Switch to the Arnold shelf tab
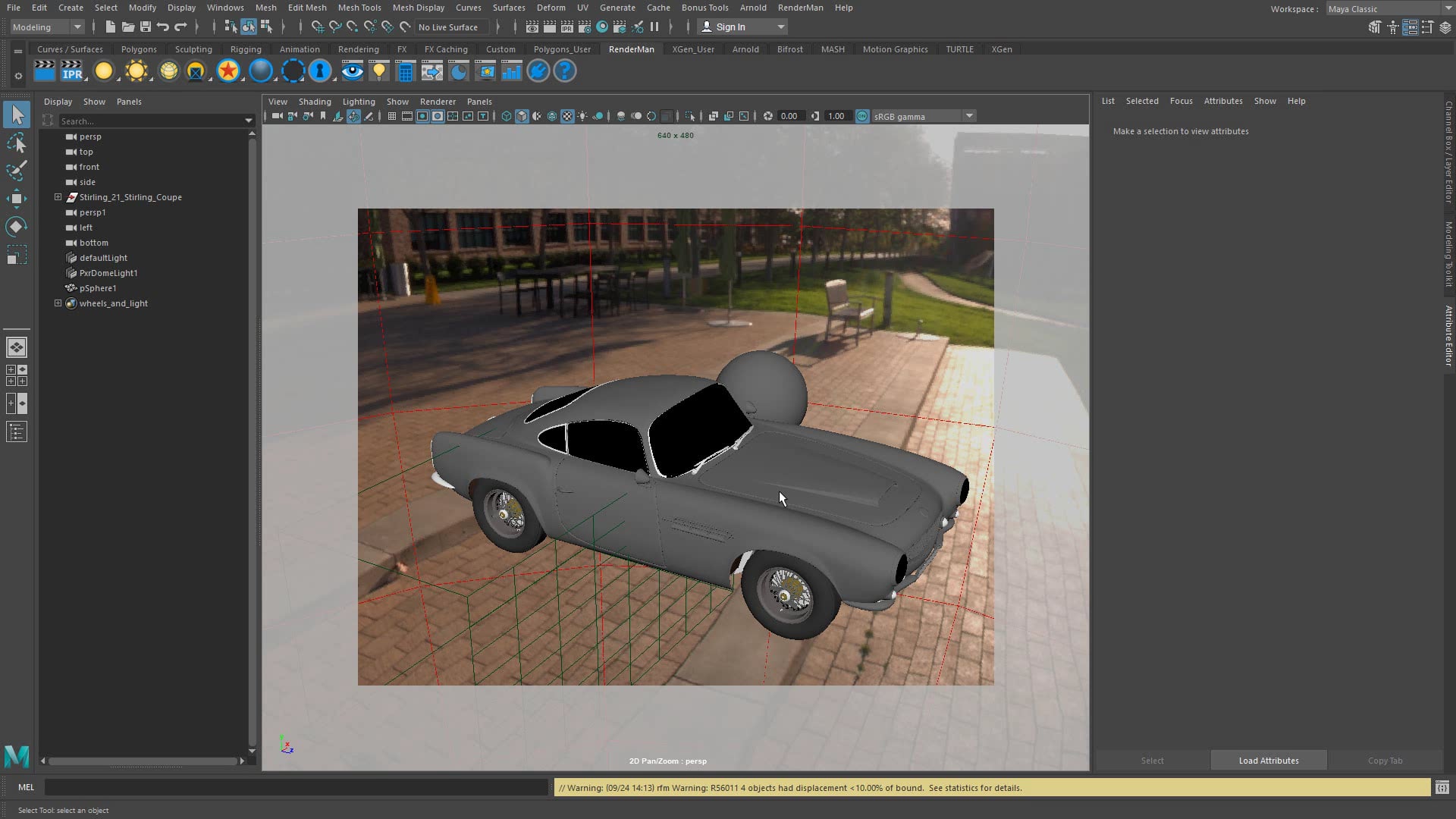The image size is (1456, 819). coord(745,49)
